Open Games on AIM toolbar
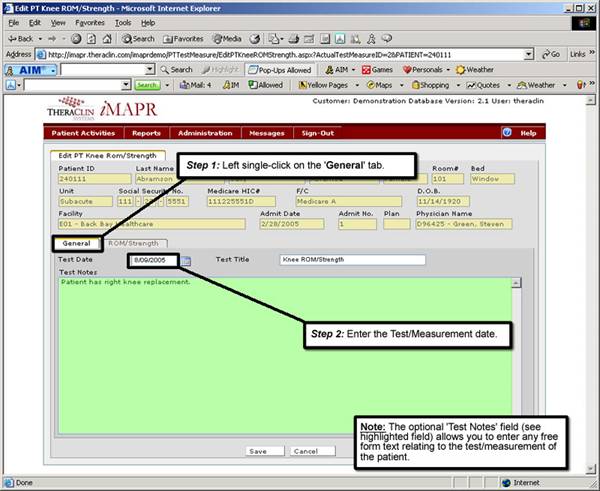Viewport: 600px width, 491px height. click(377, 70)
